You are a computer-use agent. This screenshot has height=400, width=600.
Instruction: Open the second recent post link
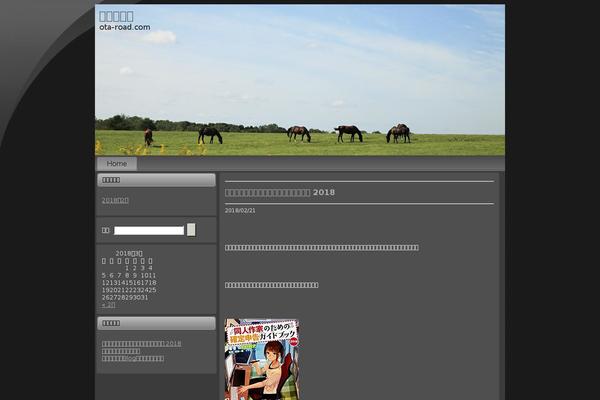click(x=121, y=351)
